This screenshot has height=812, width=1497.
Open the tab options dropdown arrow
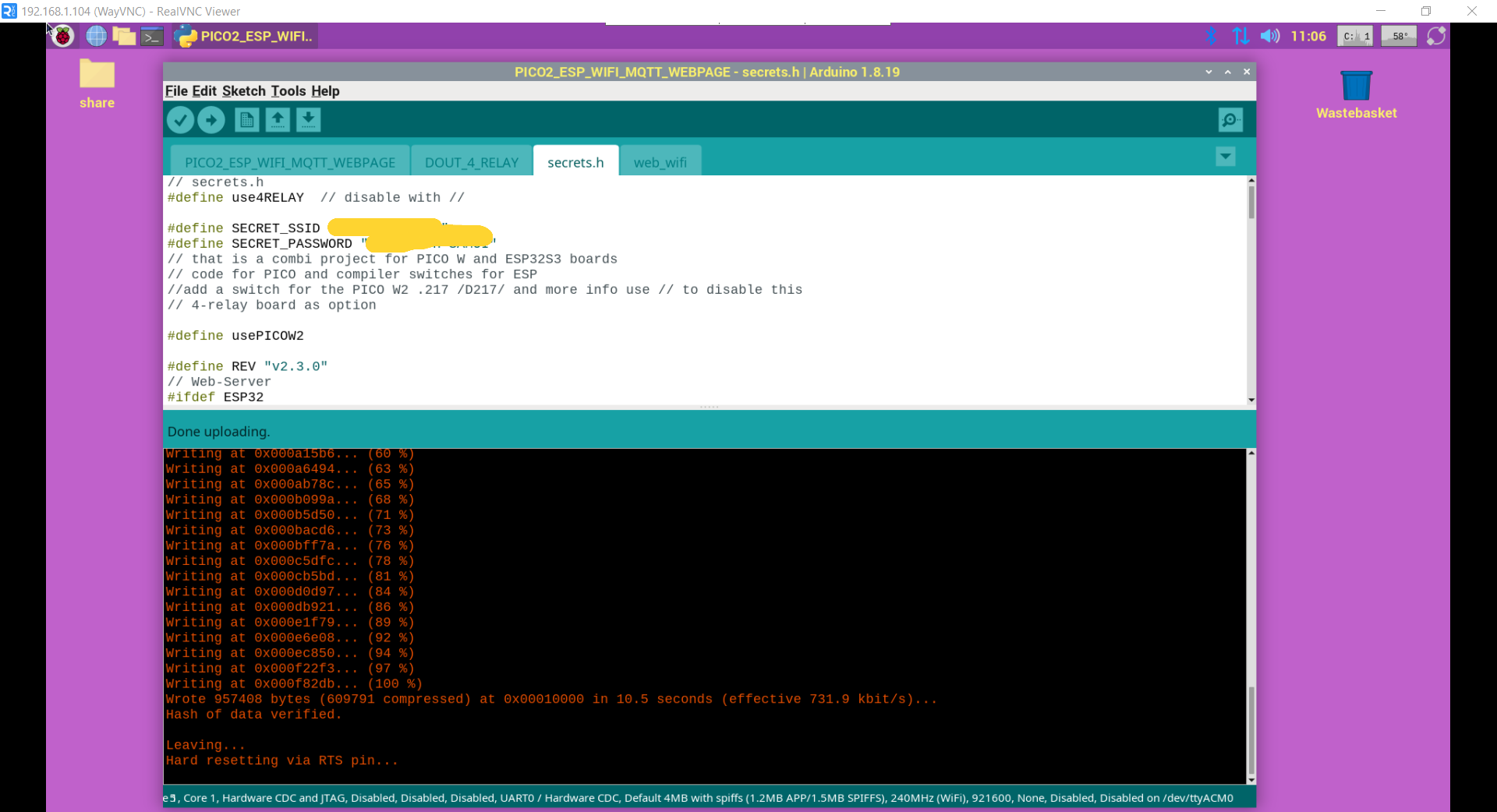1226,157
